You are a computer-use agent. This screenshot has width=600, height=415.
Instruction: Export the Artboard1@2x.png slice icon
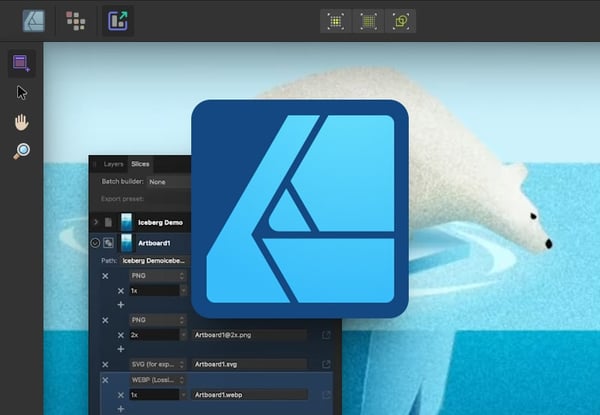326,335
